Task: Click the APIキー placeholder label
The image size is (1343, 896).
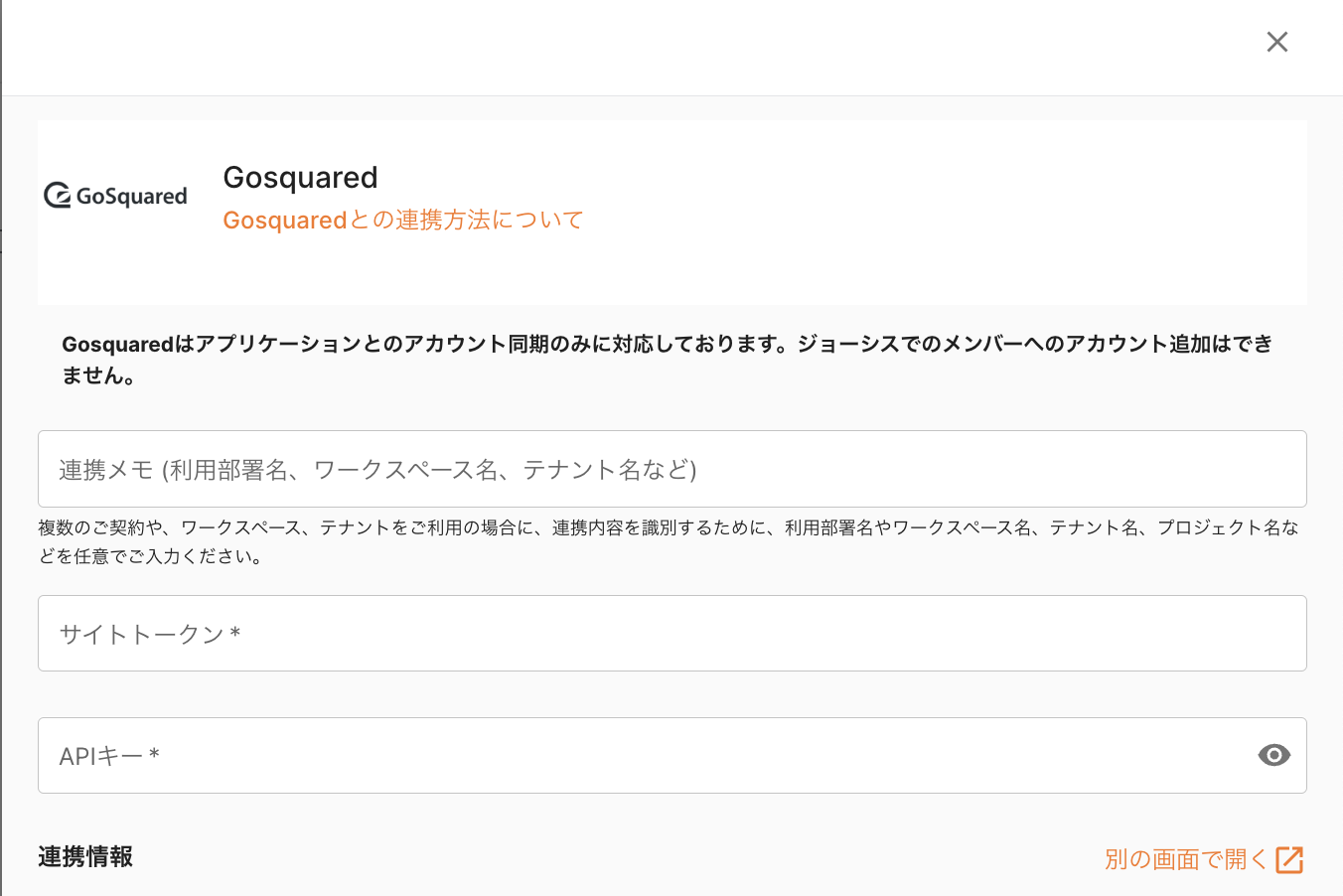Action: click(x=108, y=756)
